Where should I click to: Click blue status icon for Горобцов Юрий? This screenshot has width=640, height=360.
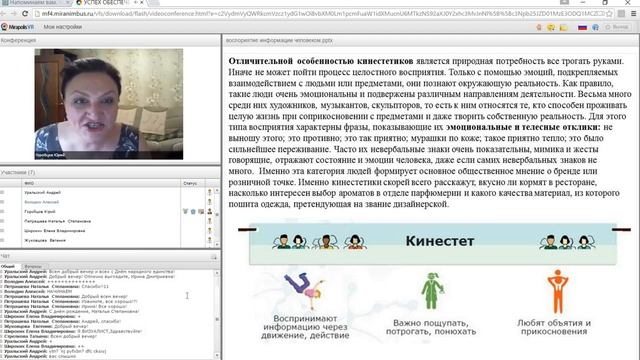(x=193, y=211)
